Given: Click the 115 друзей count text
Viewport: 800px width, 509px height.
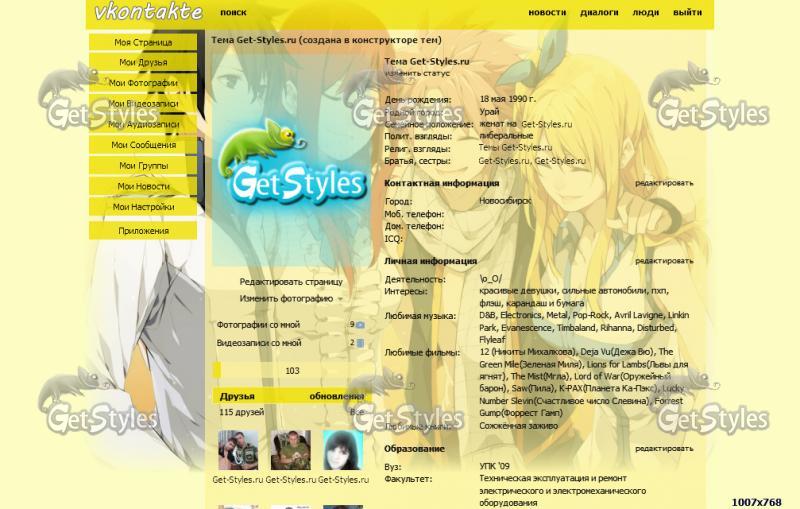Looking at the screenshot, I should pyautogui.click(x=241, y=412).
